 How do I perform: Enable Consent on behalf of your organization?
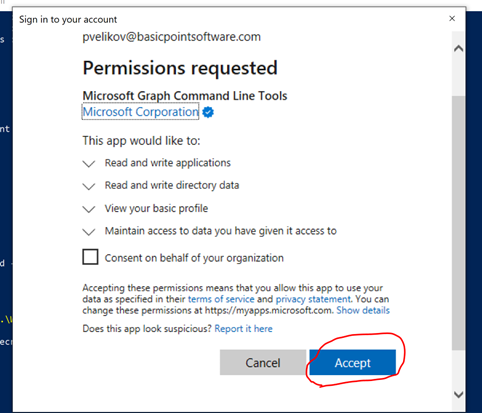tap(90, 257)
